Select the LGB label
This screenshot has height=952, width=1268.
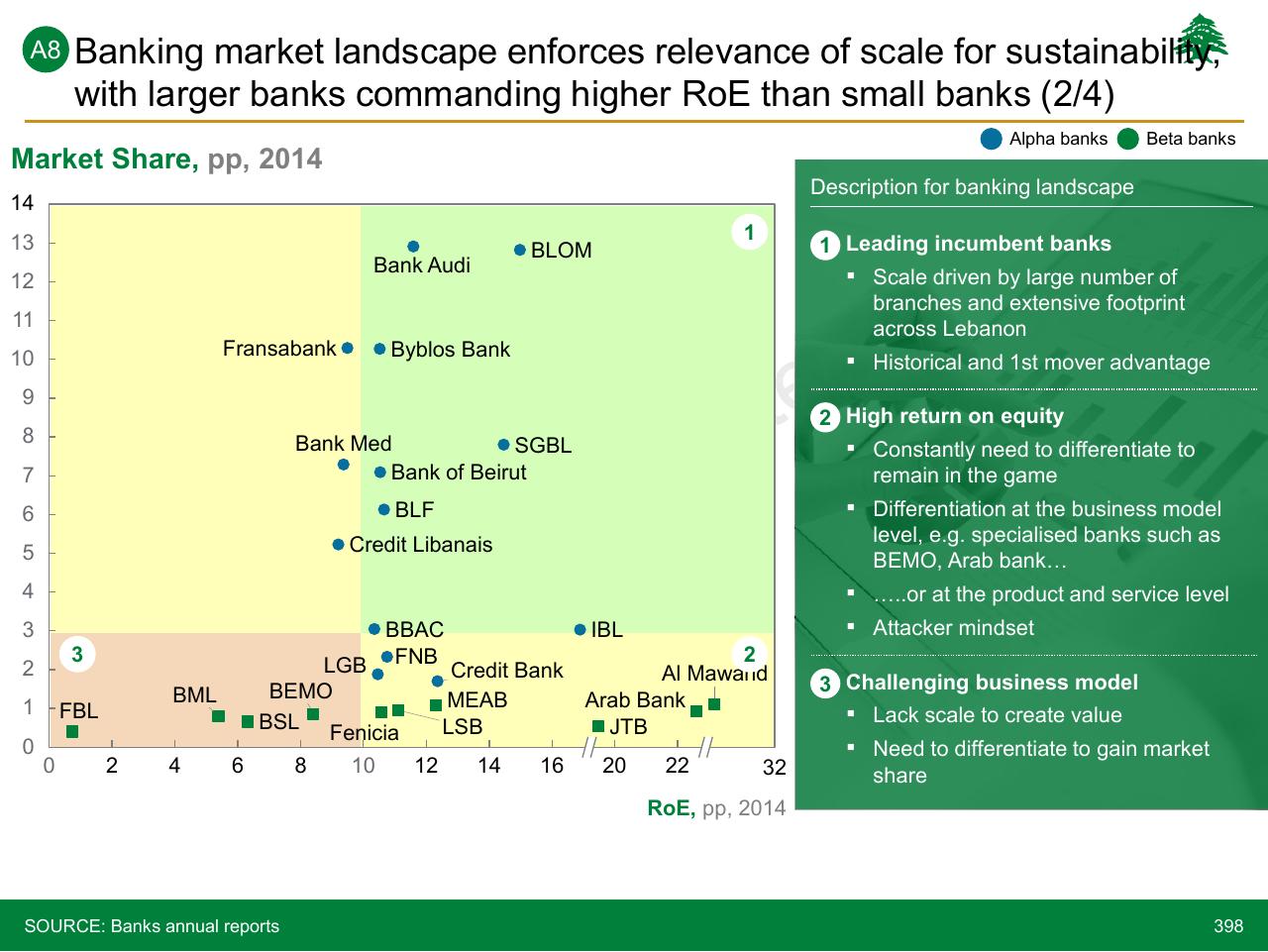[x=345, y=666]
